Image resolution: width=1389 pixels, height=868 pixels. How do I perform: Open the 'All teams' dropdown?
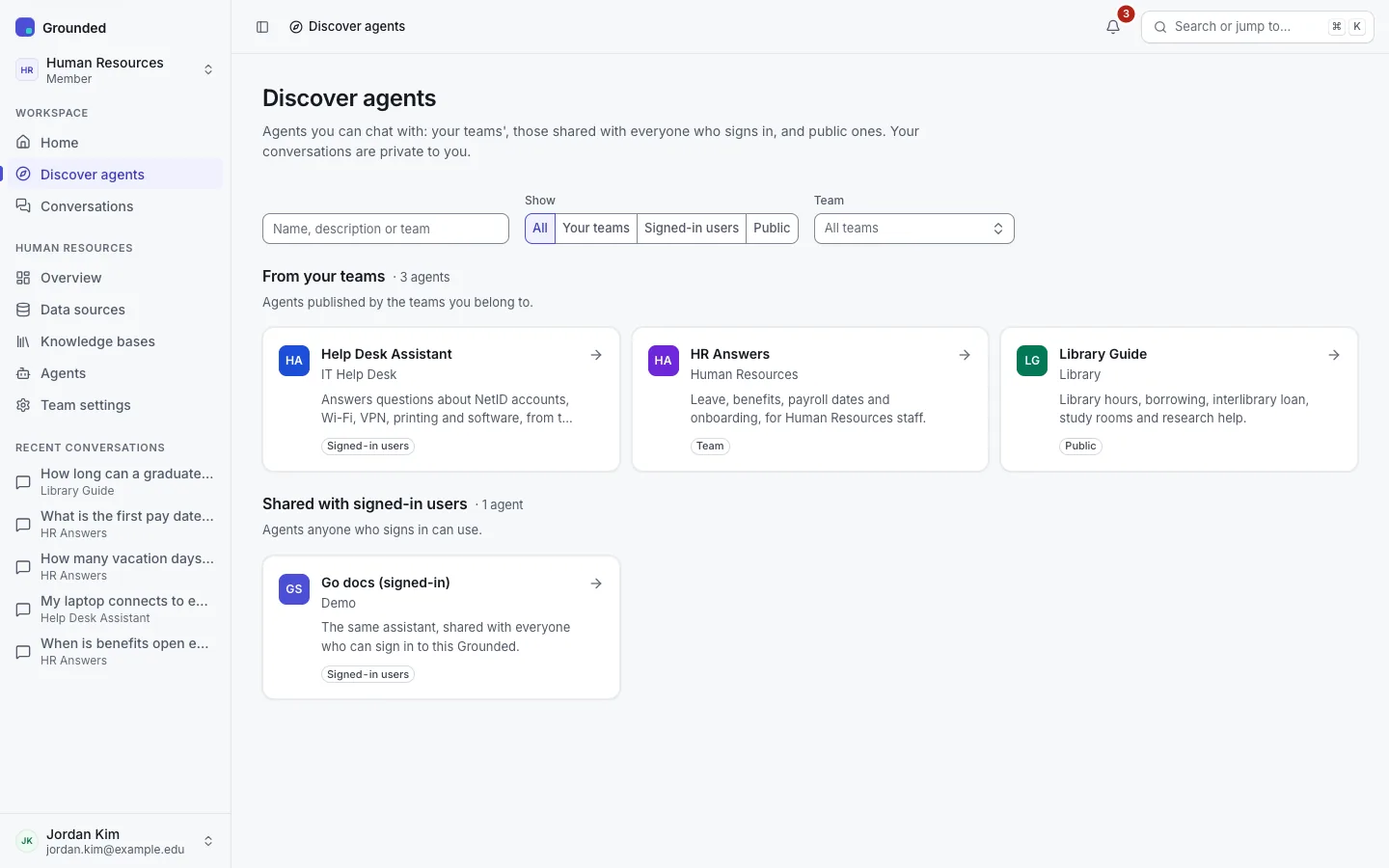(x=914, y=229)
